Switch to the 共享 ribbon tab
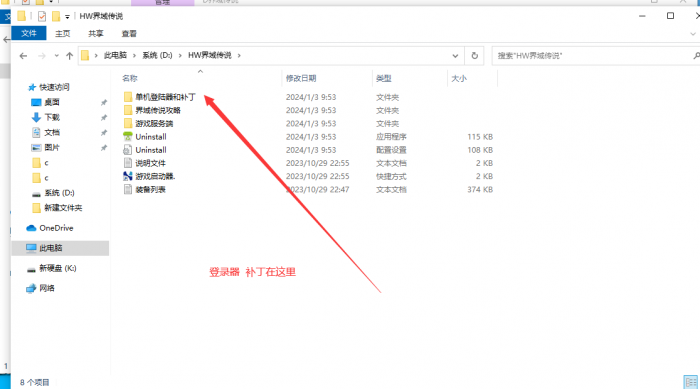 (x=96, y=33)
